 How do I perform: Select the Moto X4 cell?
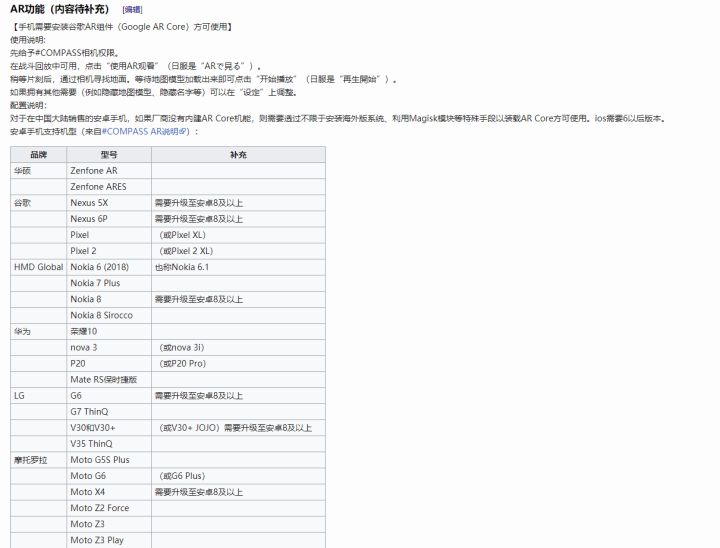(109, 492)
